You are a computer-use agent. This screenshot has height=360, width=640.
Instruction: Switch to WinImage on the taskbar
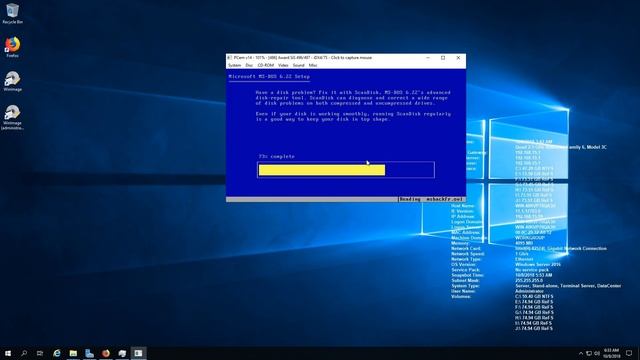click(122, 353)
